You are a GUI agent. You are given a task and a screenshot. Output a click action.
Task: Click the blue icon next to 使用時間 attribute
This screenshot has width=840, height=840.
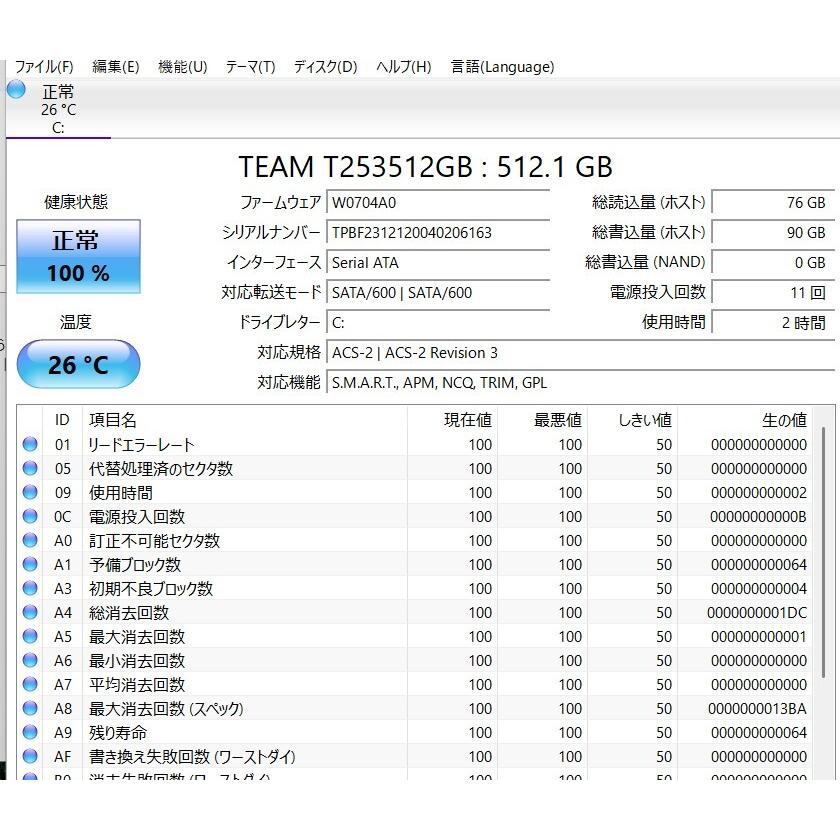point(30,492)
